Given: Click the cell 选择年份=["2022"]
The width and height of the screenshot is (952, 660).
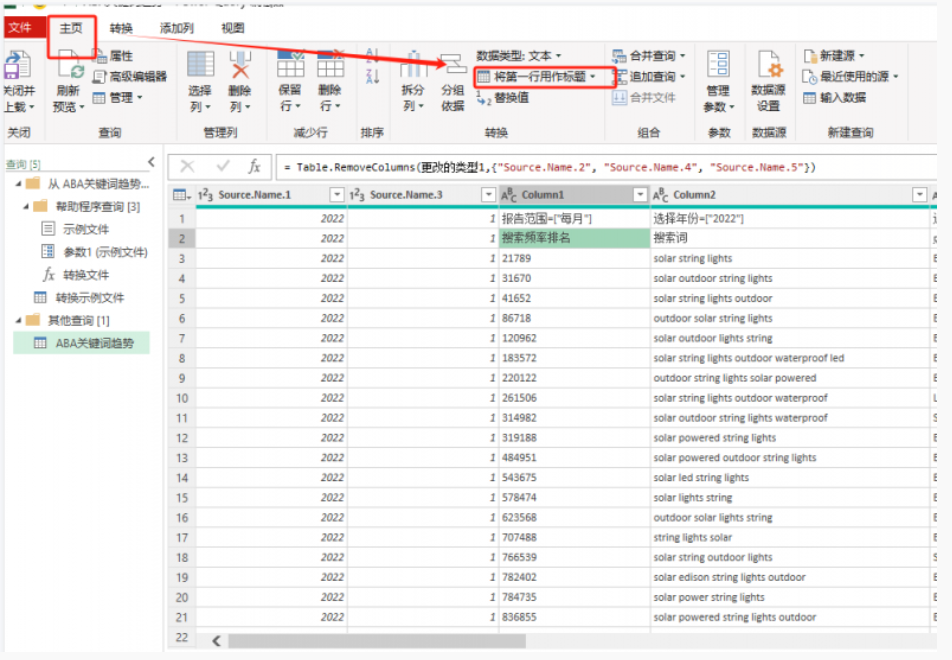Looking at the screenshot, I should click(790, 219).
